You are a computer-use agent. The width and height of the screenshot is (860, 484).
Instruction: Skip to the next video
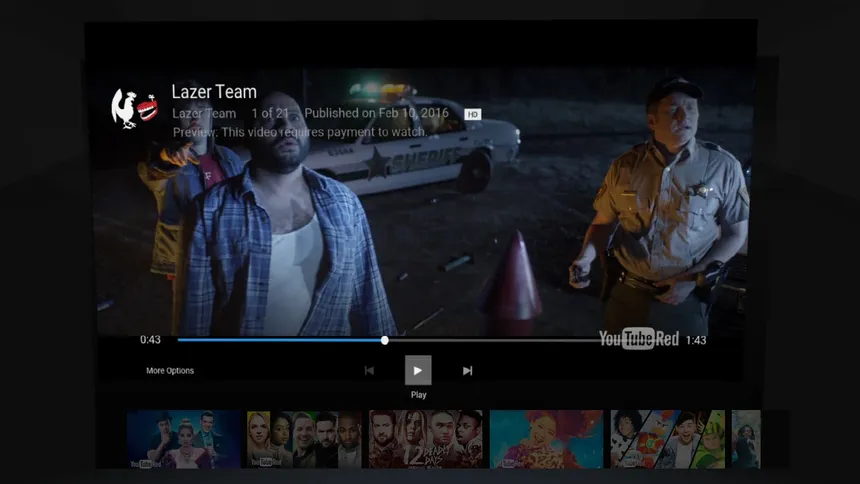(x=467, y=371)
